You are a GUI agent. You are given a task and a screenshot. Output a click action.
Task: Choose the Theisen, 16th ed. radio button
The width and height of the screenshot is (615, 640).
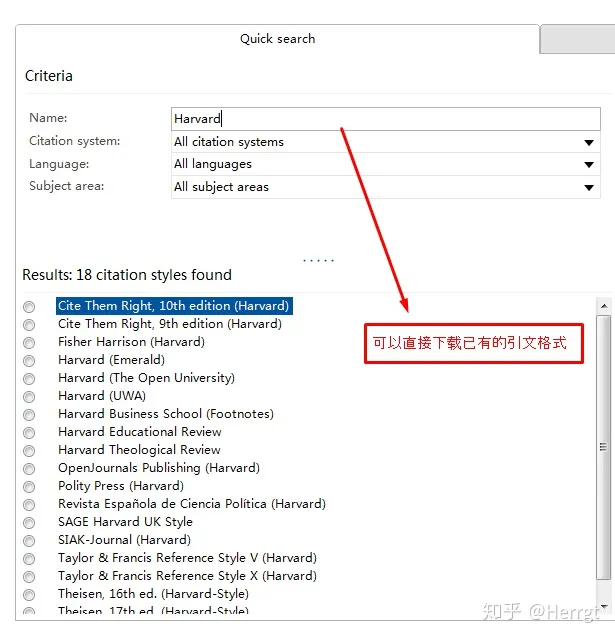click(29, 594)
